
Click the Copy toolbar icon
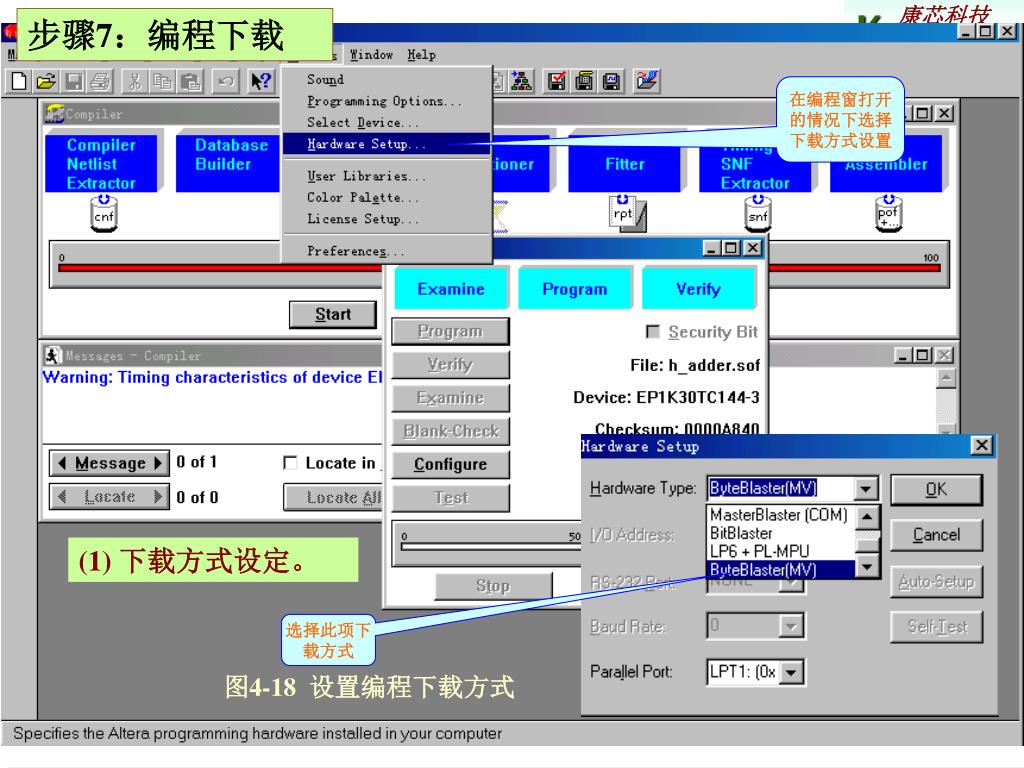coord(162,82)
